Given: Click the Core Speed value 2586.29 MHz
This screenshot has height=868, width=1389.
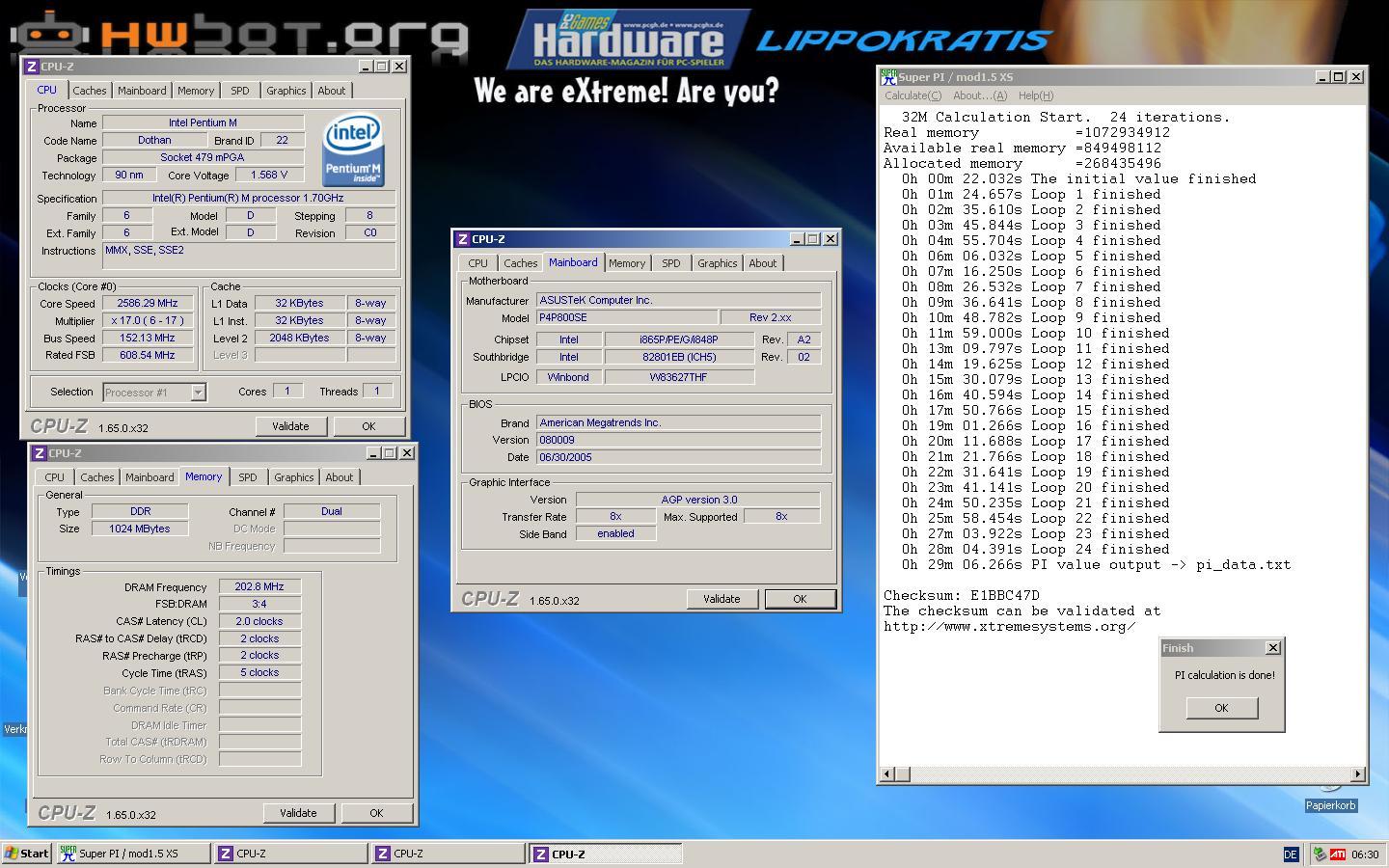Looking at the screenshot, I should coord(149,303).
